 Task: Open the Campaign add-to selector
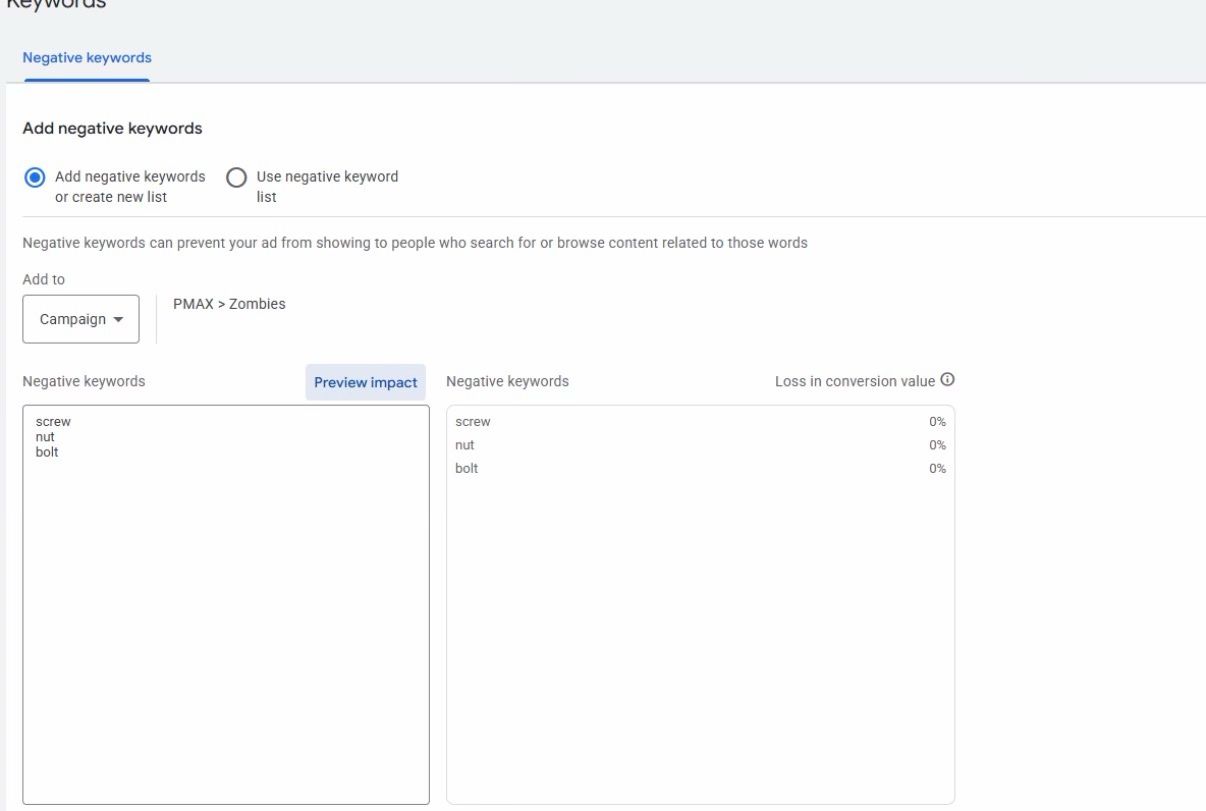coord(81,319)
